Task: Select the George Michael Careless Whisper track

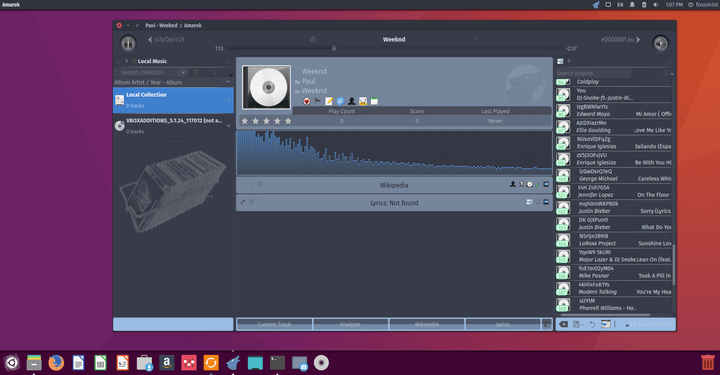Action: 613,175
